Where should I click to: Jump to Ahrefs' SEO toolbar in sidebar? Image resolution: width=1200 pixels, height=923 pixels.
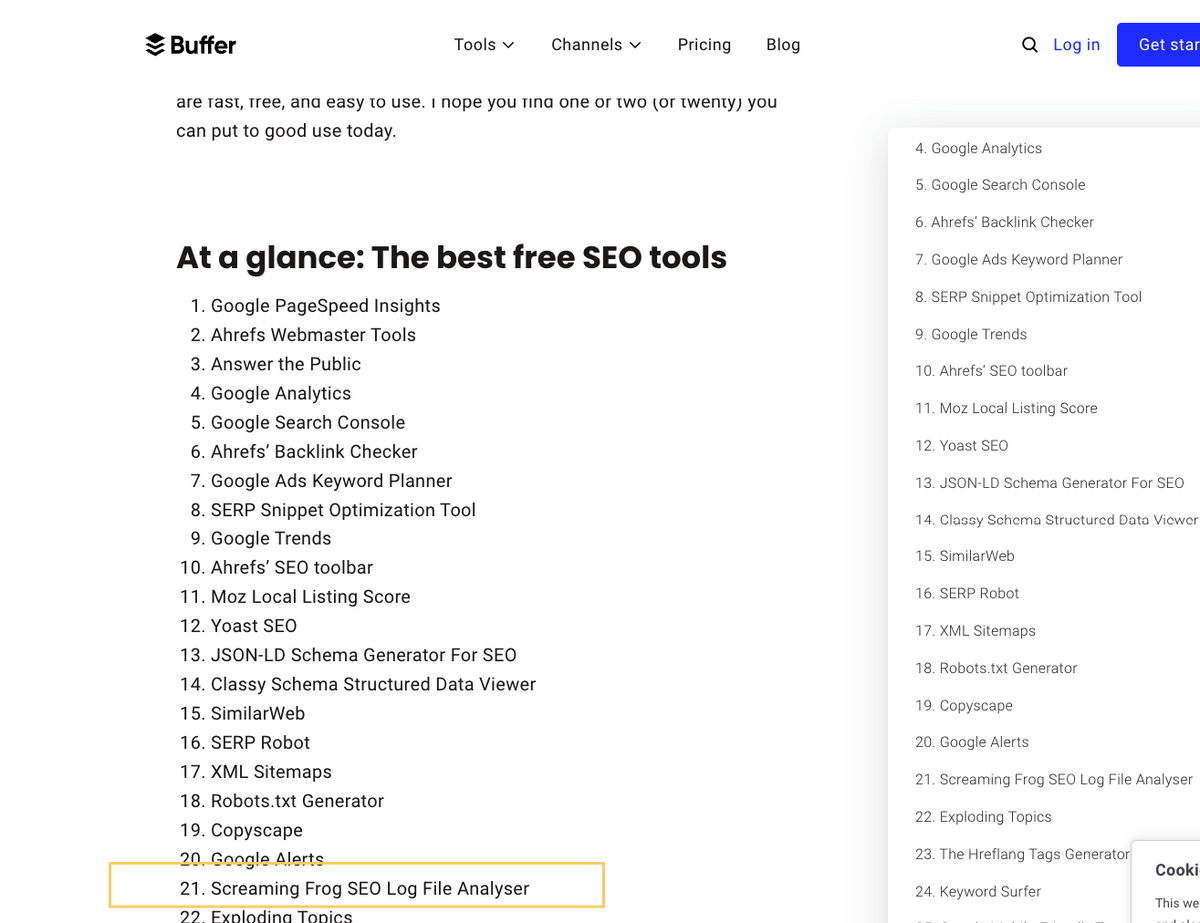click(x=991, y=371)
